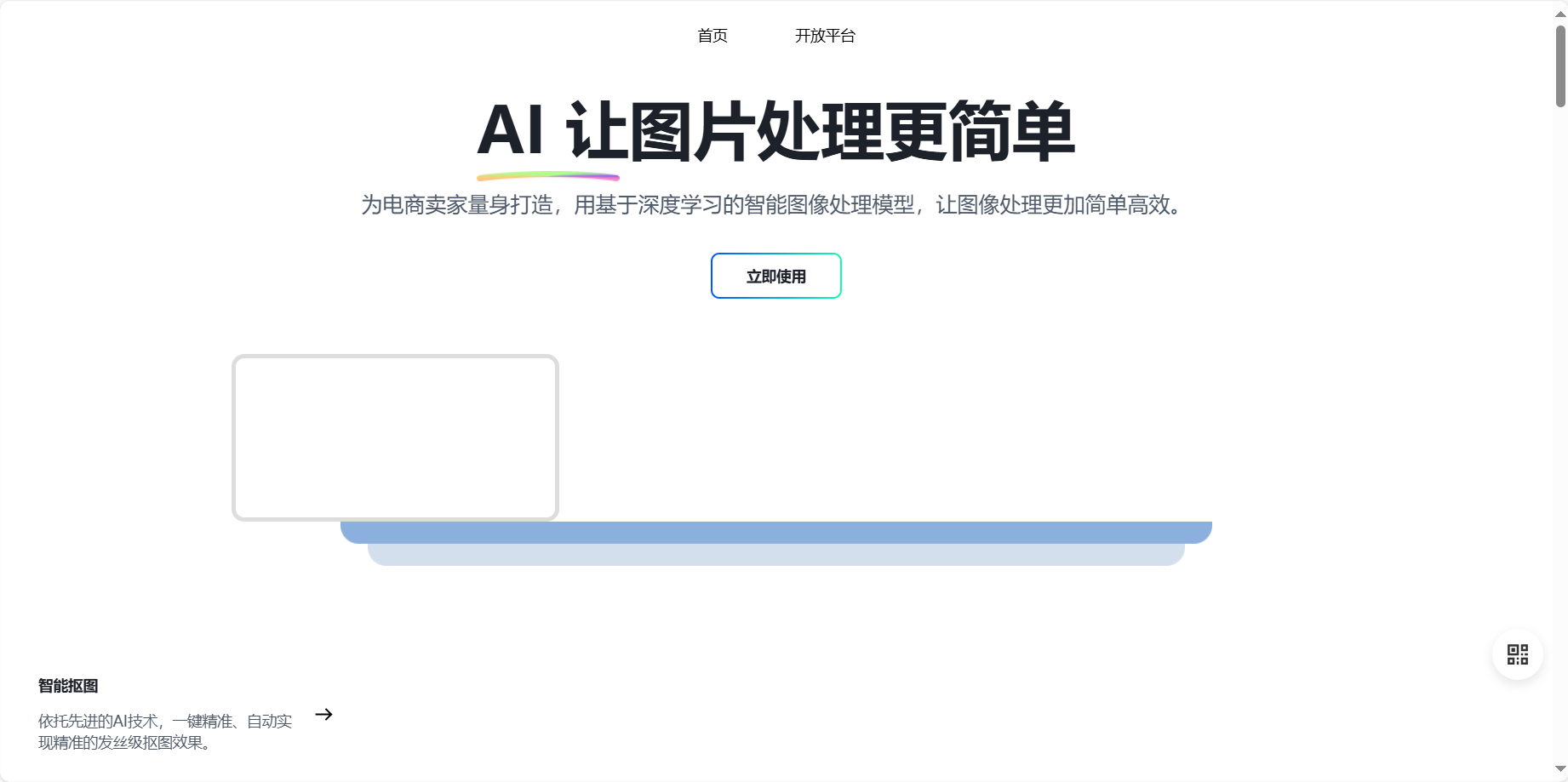
Task: Click the vertical scrollbar track
Action: [x=1559, y=425]
